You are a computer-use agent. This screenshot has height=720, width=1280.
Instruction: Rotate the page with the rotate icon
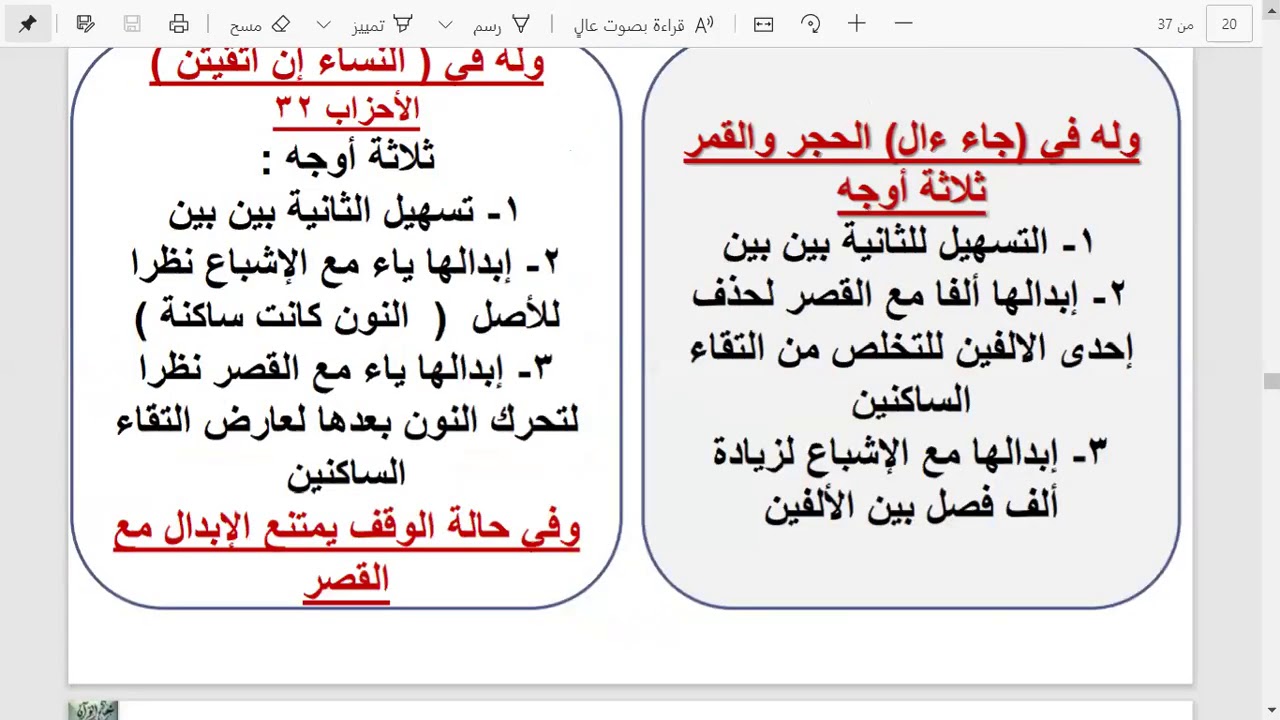point(811,24)
